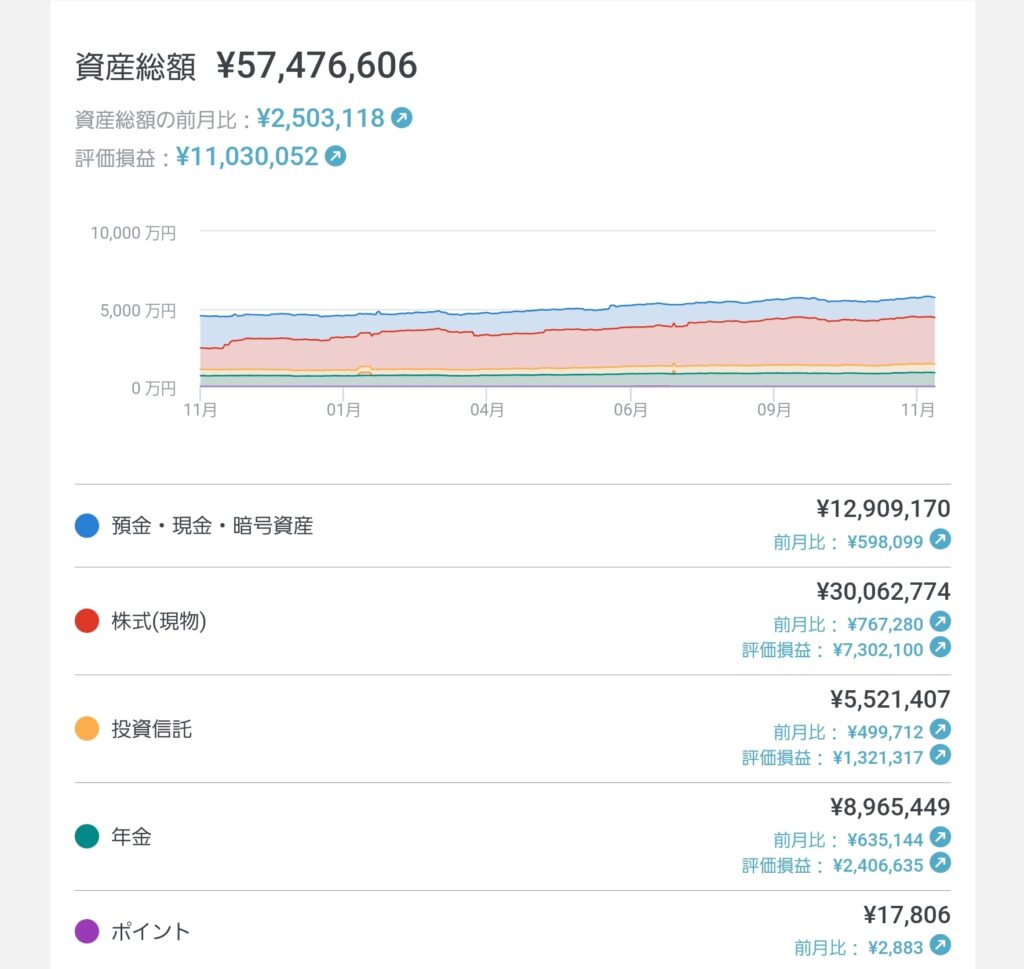This screenshot has height=969, width=1024.
Task: Open arrow icon next to 評価損益 ¥2,406,635
Action: point(939,864)
